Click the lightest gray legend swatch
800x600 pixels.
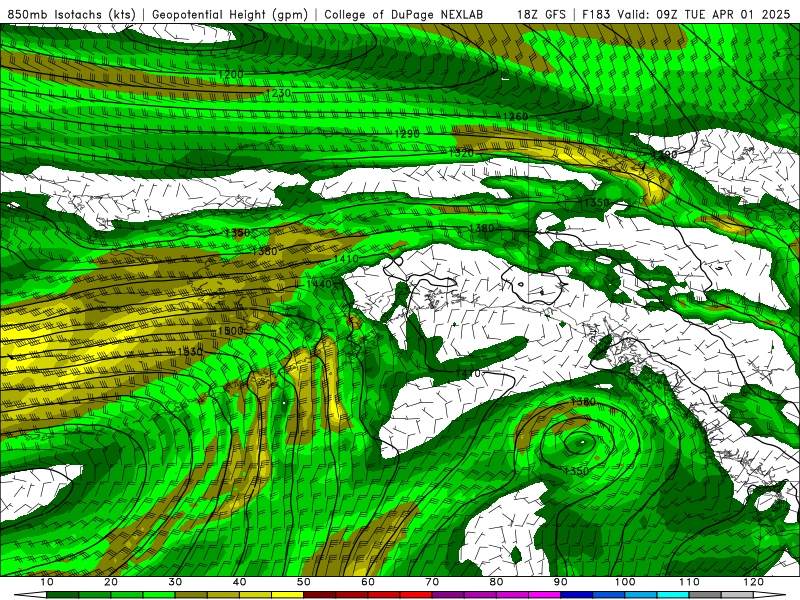[x=737, y=595]
